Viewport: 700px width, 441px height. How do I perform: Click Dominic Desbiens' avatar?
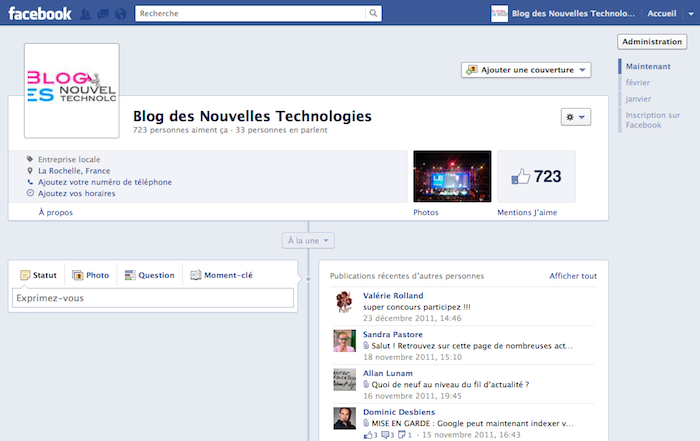(344, 418)
